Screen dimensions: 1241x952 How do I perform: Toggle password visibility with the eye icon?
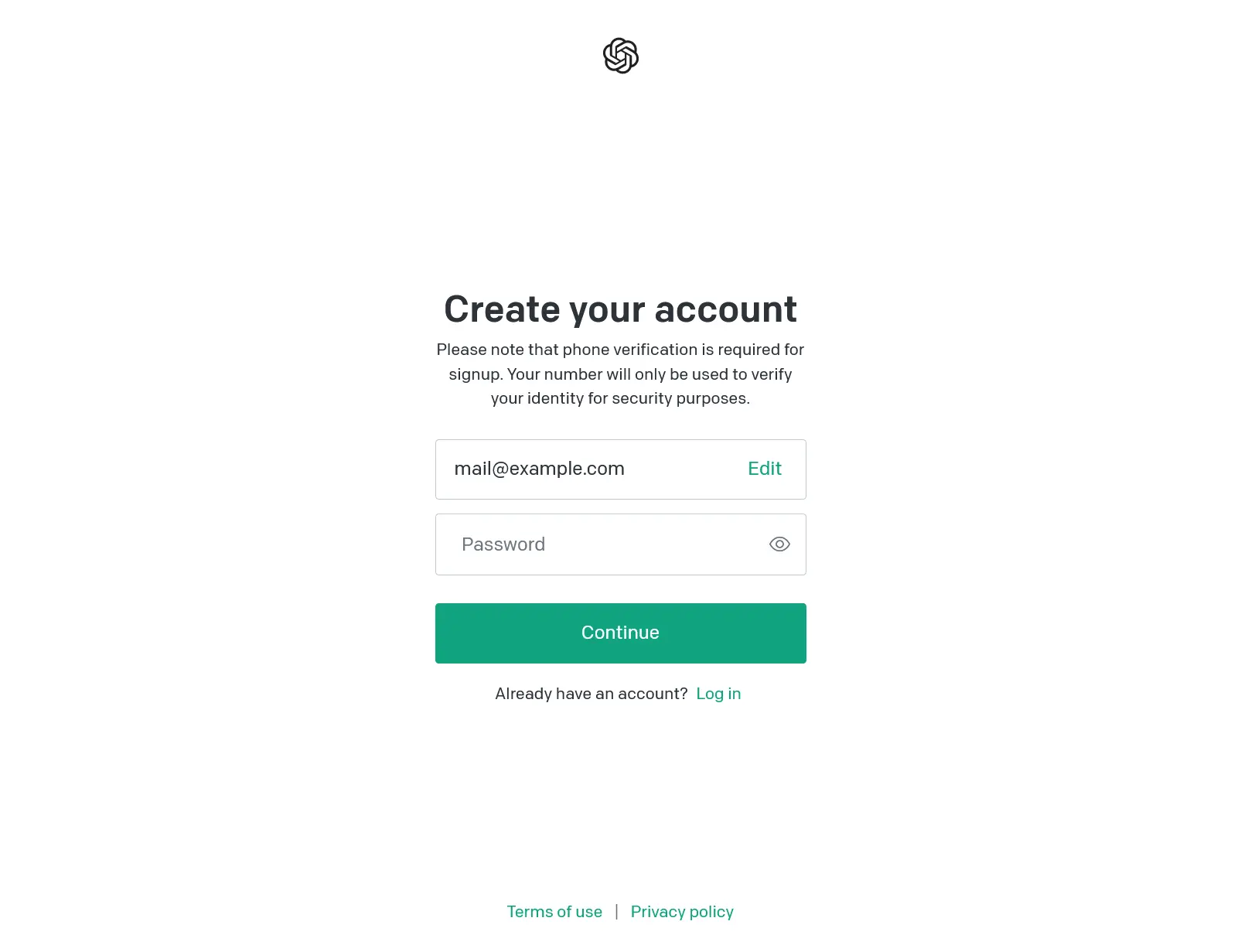[779, 544]
